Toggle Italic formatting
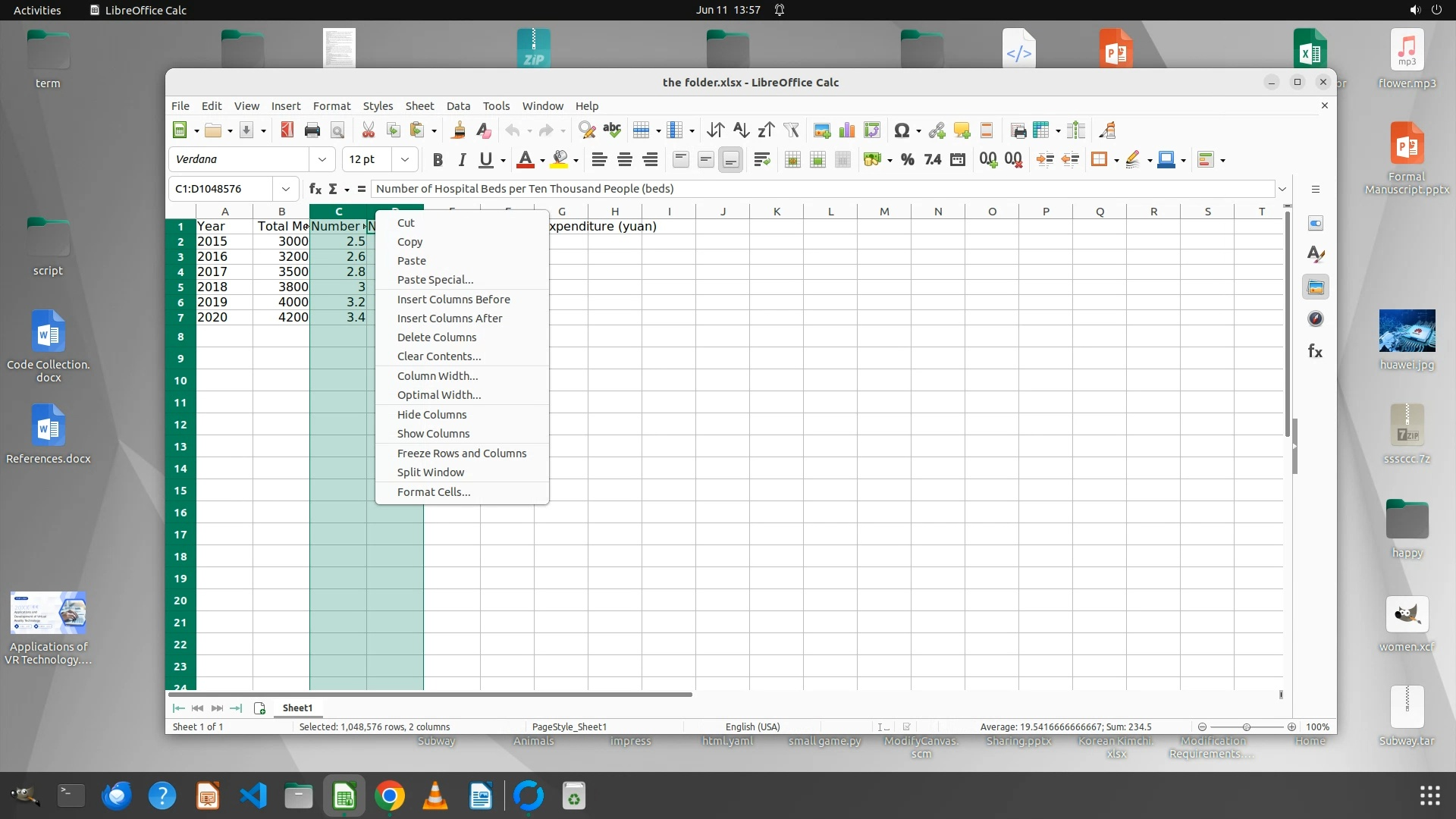The image size is (1456, 819). pos(461,159)
